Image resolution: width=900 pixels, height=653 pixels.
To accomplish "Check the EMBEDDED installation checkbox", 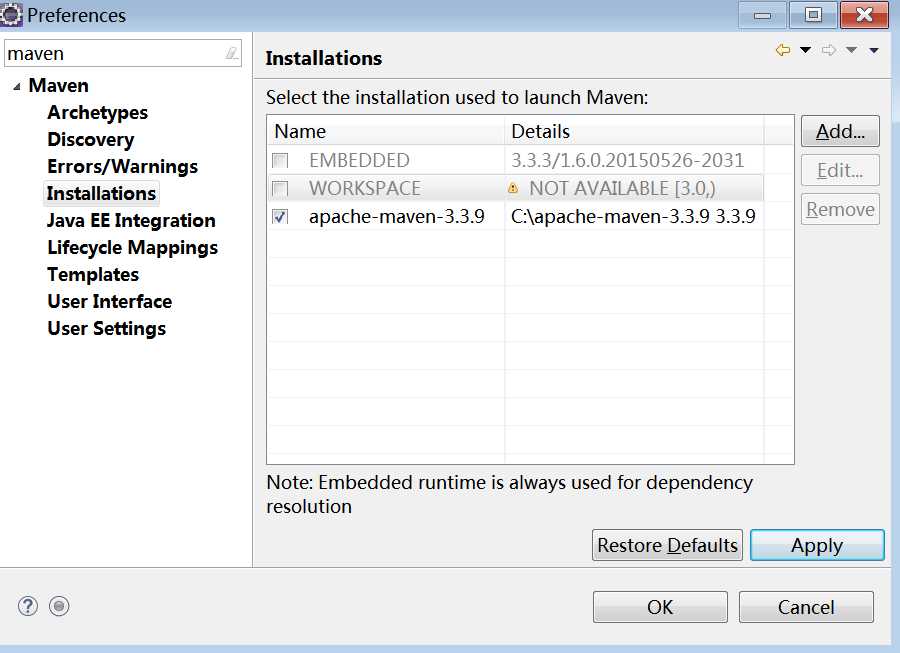I will 280,161.
